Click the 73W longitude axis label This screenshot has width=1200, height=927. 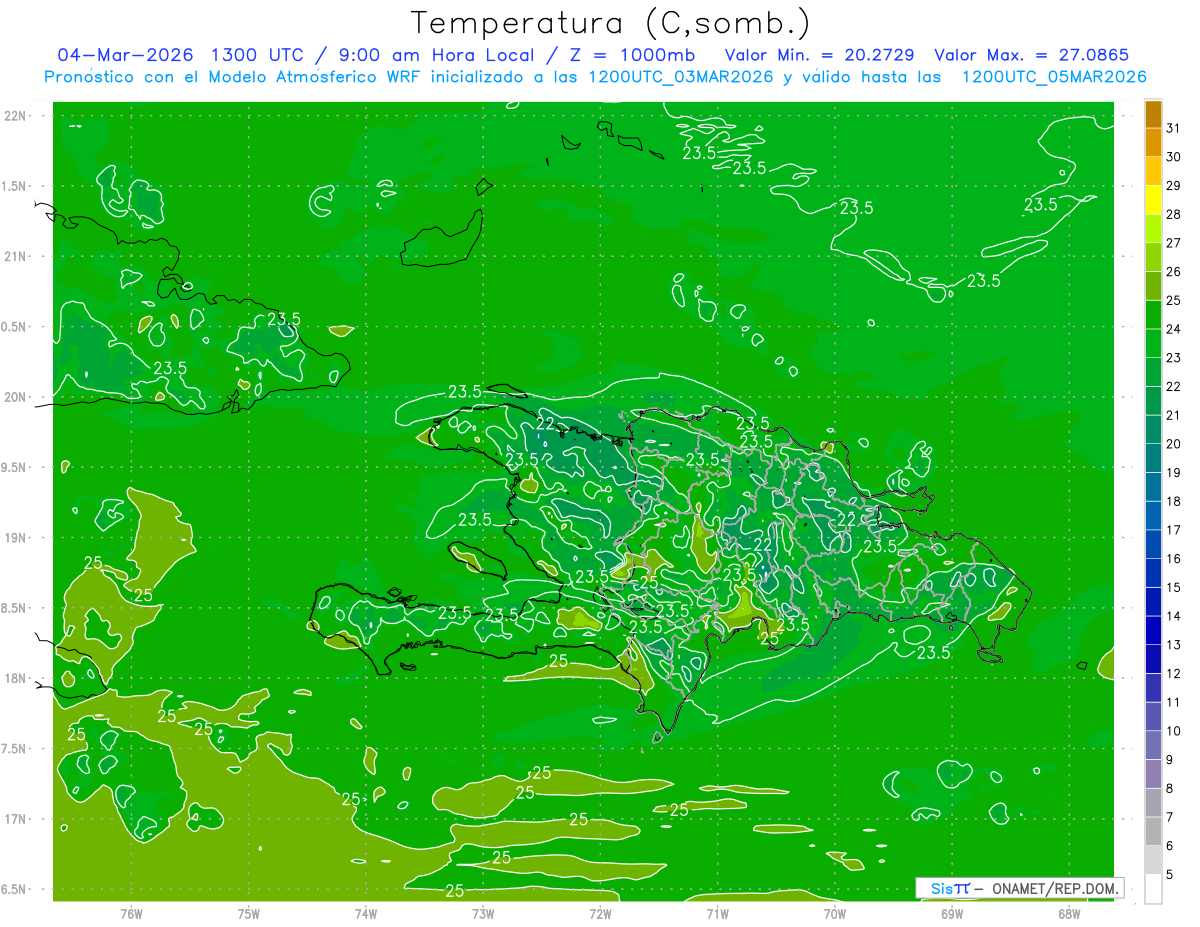[x=483, y=913]
